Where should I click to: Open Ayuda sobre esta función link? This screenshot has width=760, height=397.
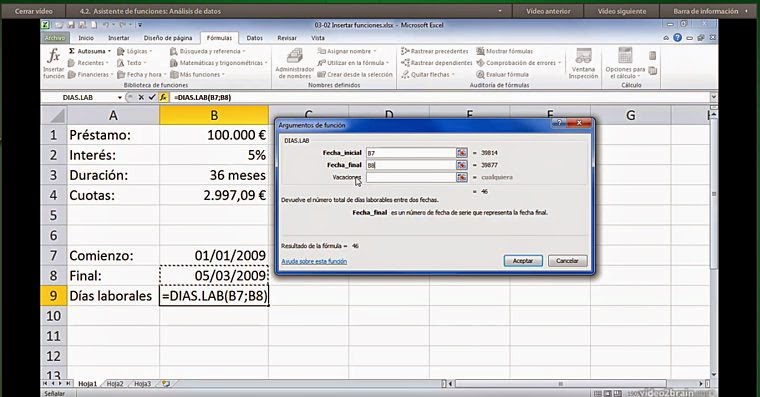(x=314, y=261)
